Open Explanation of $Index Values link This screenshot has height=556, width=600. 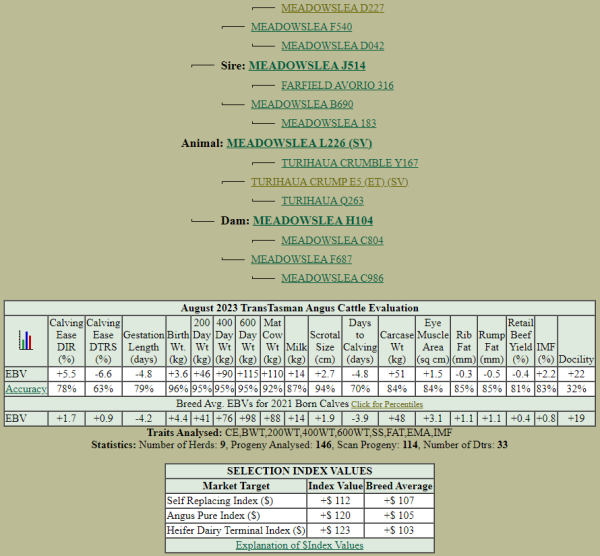click(300, 545)
